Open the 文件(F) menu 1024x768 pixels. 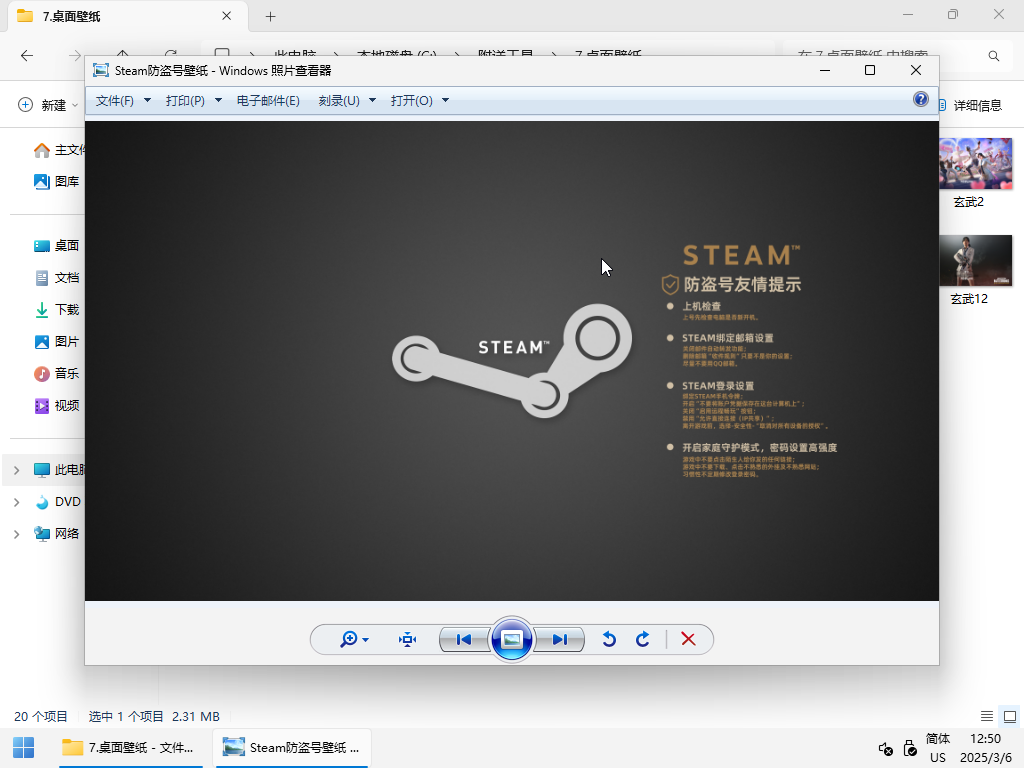click(123, 101)
